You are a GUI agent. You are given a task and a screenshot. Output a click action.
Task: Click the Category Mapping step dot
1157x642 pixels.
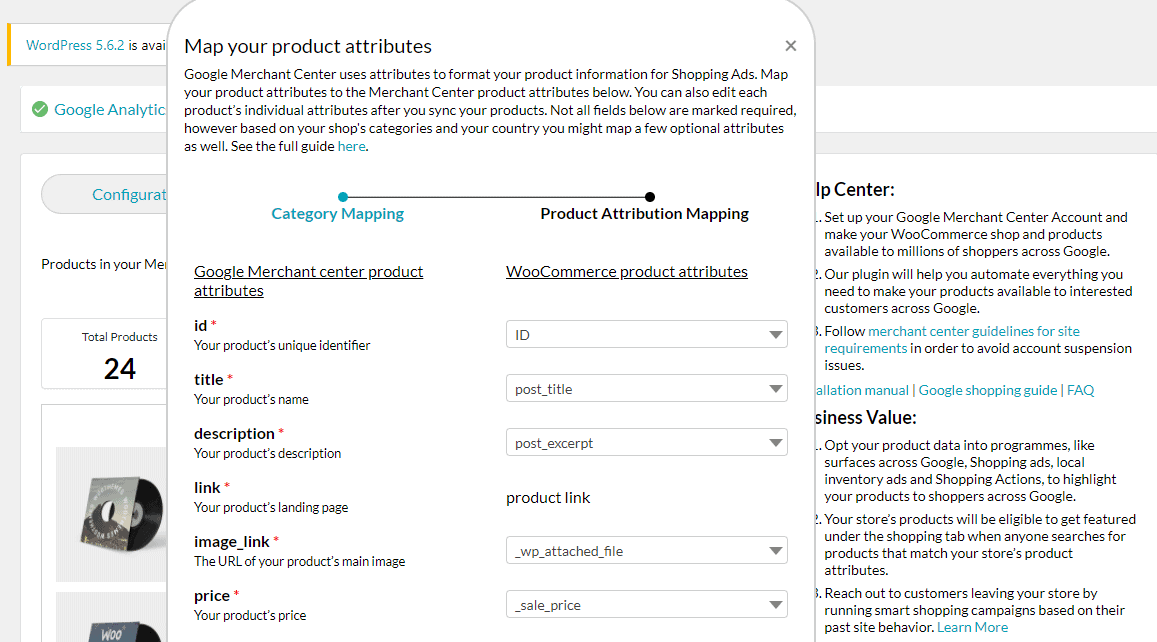(x=342, y=197)
